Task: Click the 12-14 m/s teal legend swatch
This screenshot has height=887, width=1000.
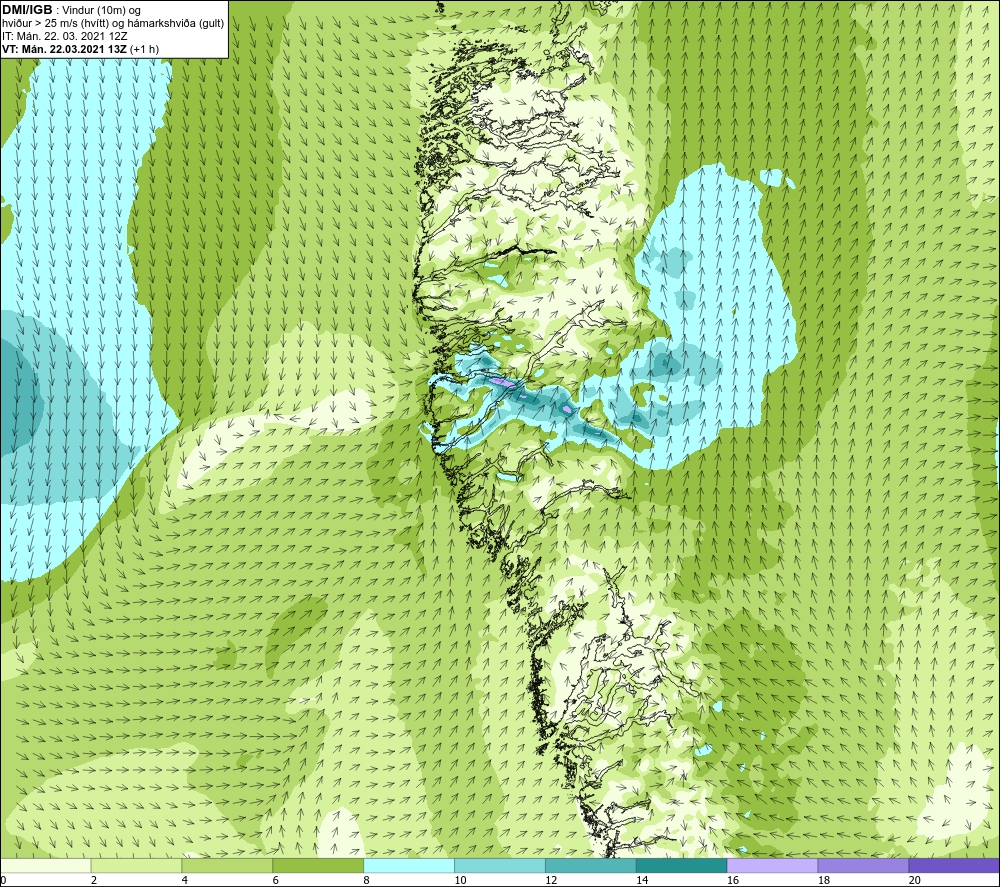Action: click(x=591, y=865)
